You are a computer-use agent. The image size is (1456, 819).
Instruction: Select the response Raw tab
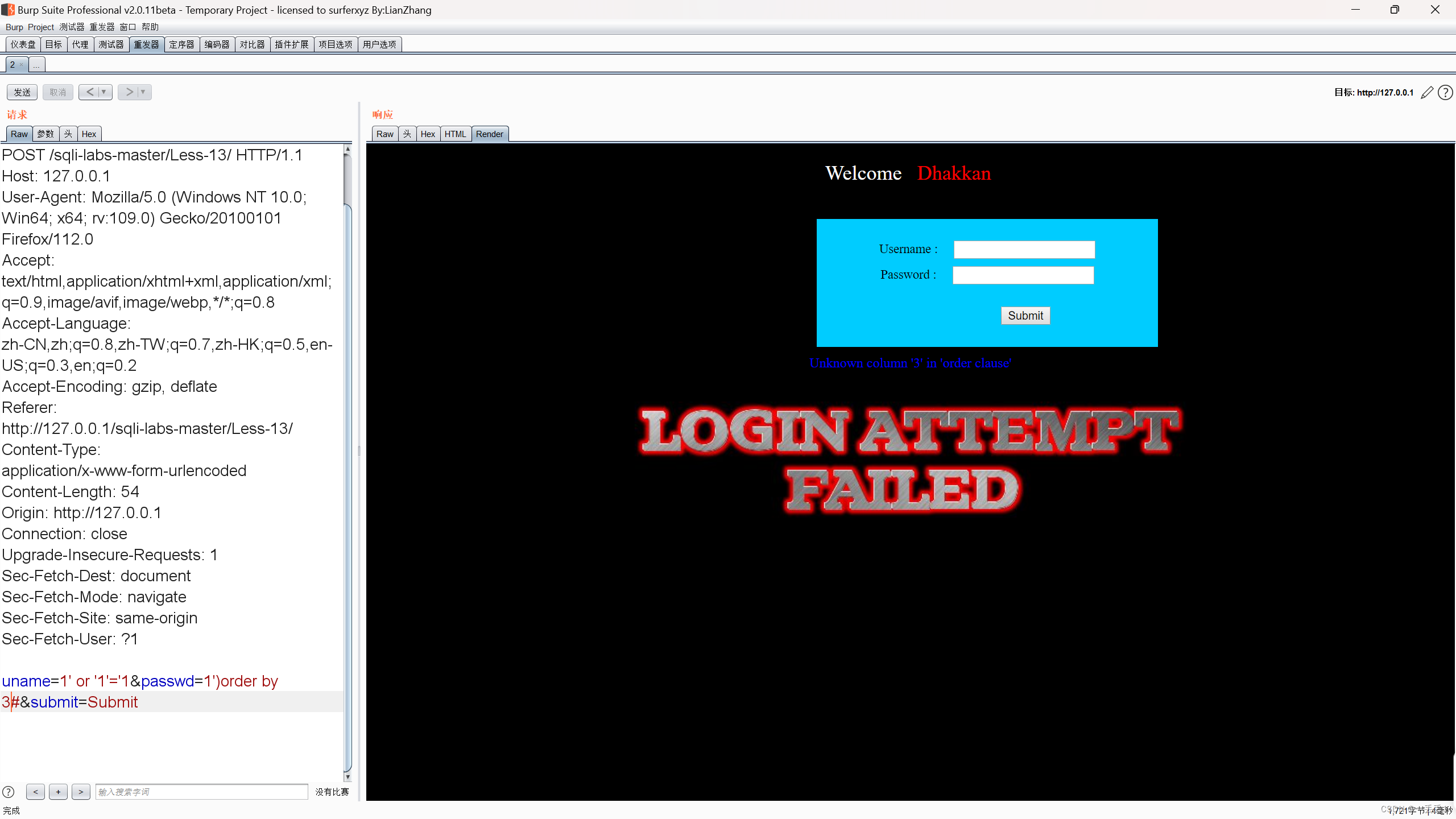[x=384, y=134]
